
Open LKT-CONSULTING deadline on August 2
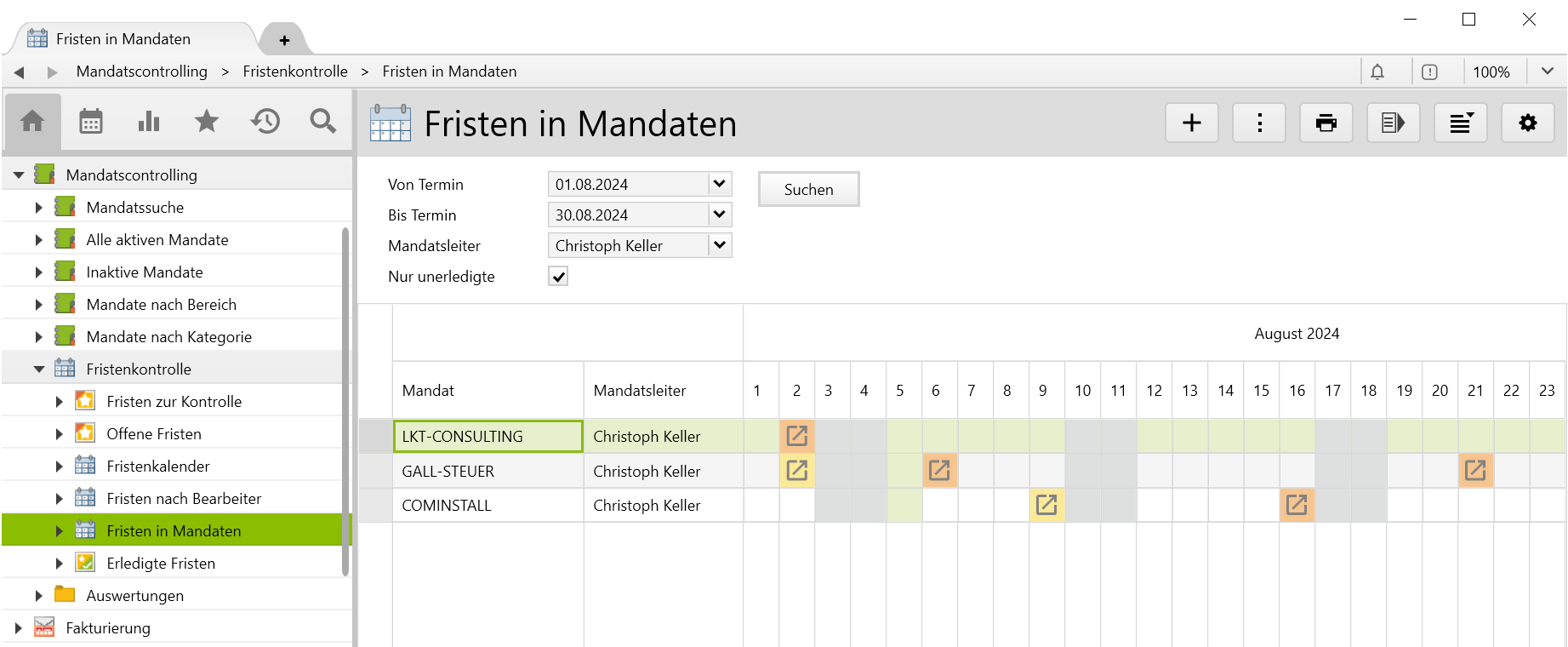797,436
